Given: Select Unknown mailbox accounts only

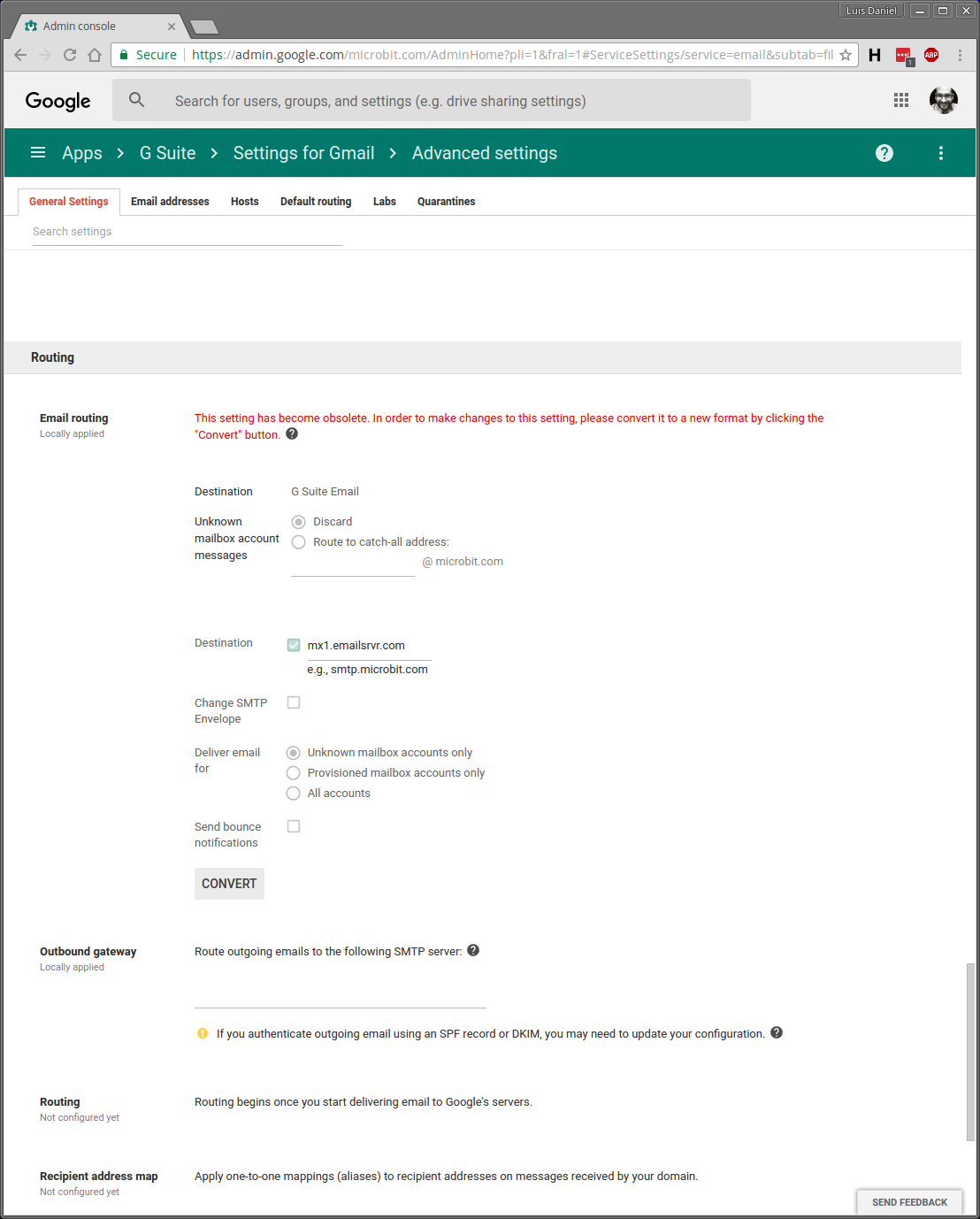Looking at the screenshot, I should tap(294, 753).
